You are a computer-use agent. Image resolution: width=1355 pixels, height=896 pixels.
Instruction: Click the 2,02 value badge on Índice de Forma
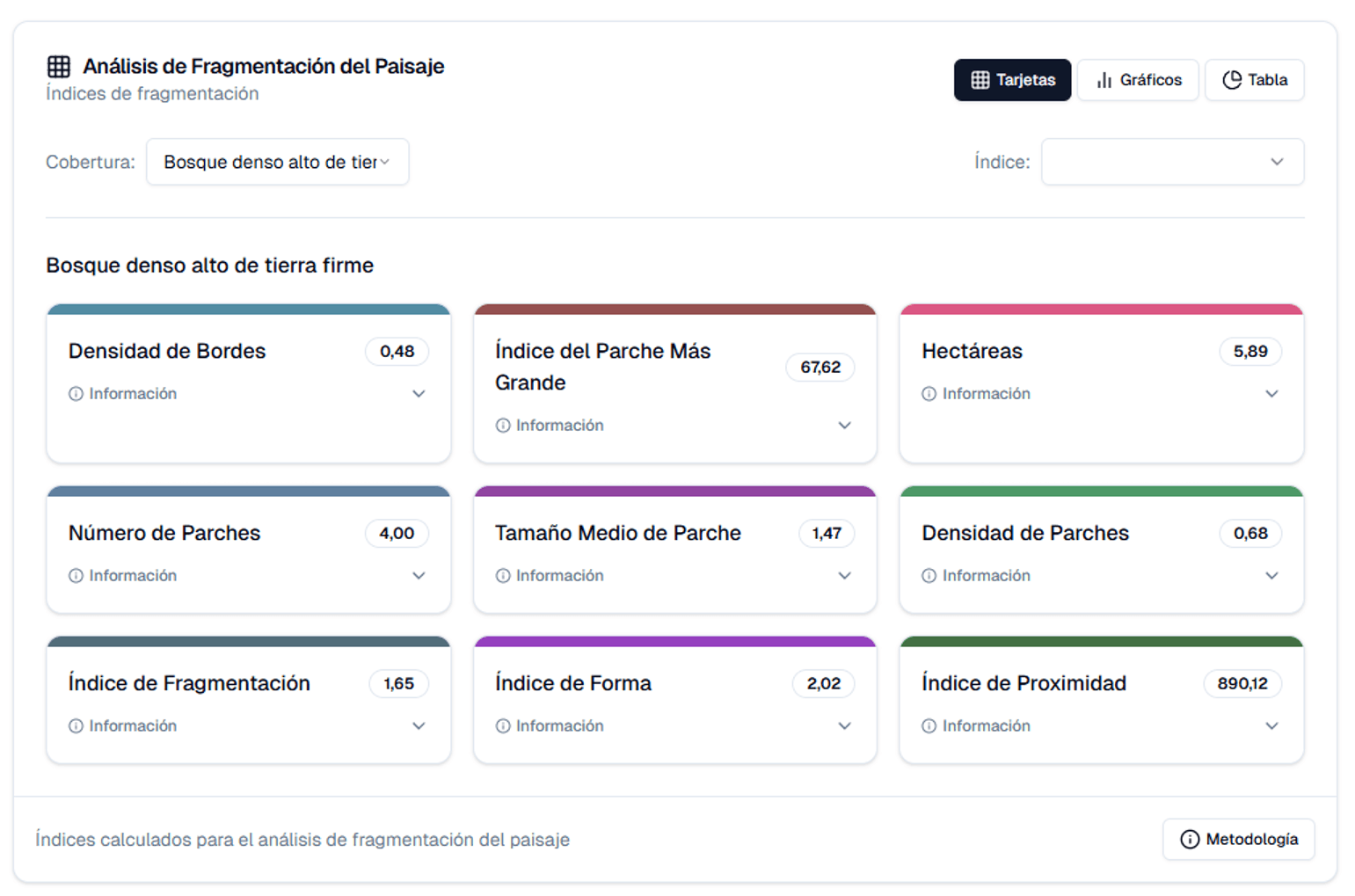coord(823,684)
